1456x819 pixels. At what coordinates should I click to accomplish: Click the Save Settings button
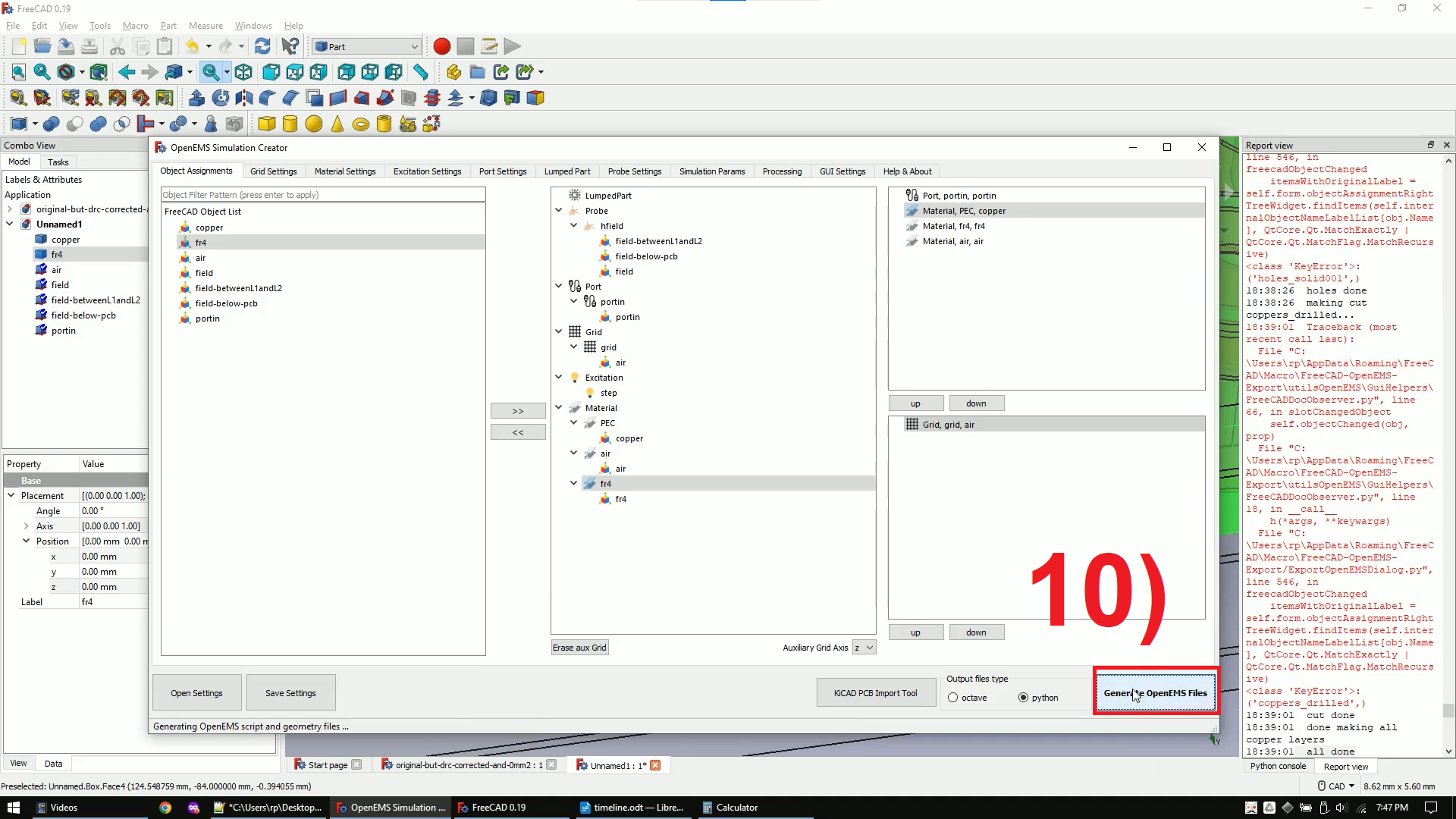290,693
